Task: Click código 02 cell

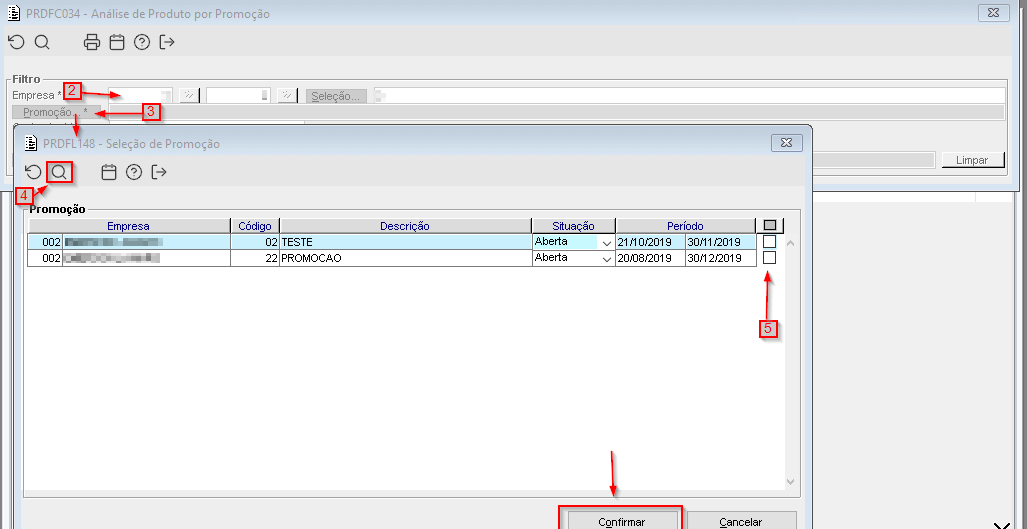Action: tap(255, 242)
